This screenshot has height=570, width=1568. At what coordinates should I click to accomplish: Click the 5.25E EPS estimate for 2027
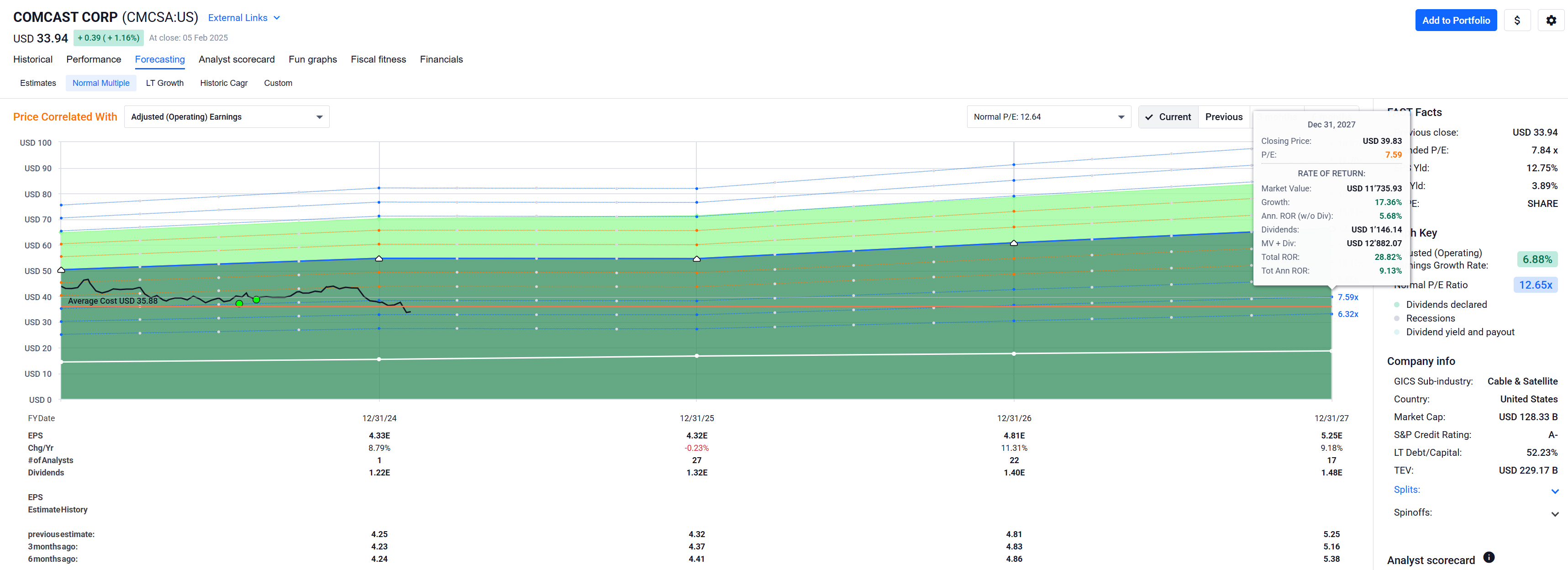pos(1331,435)
